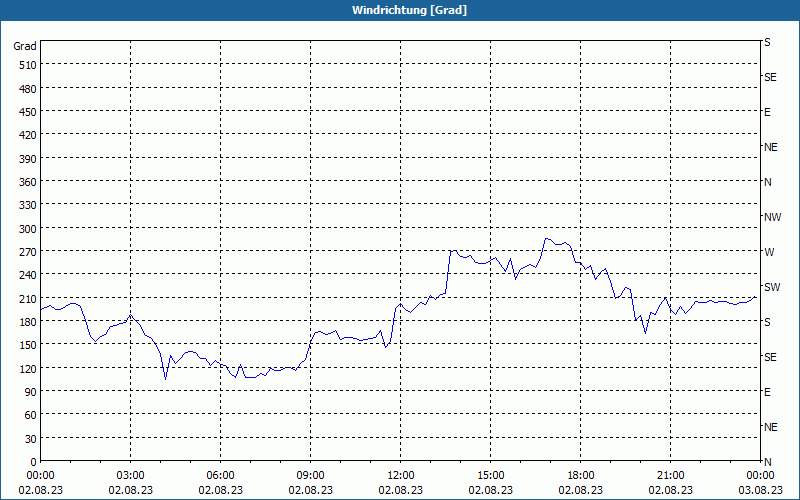800x500 pixels.
Task: Click the 180 y-axis value
Action: [28, 322]
